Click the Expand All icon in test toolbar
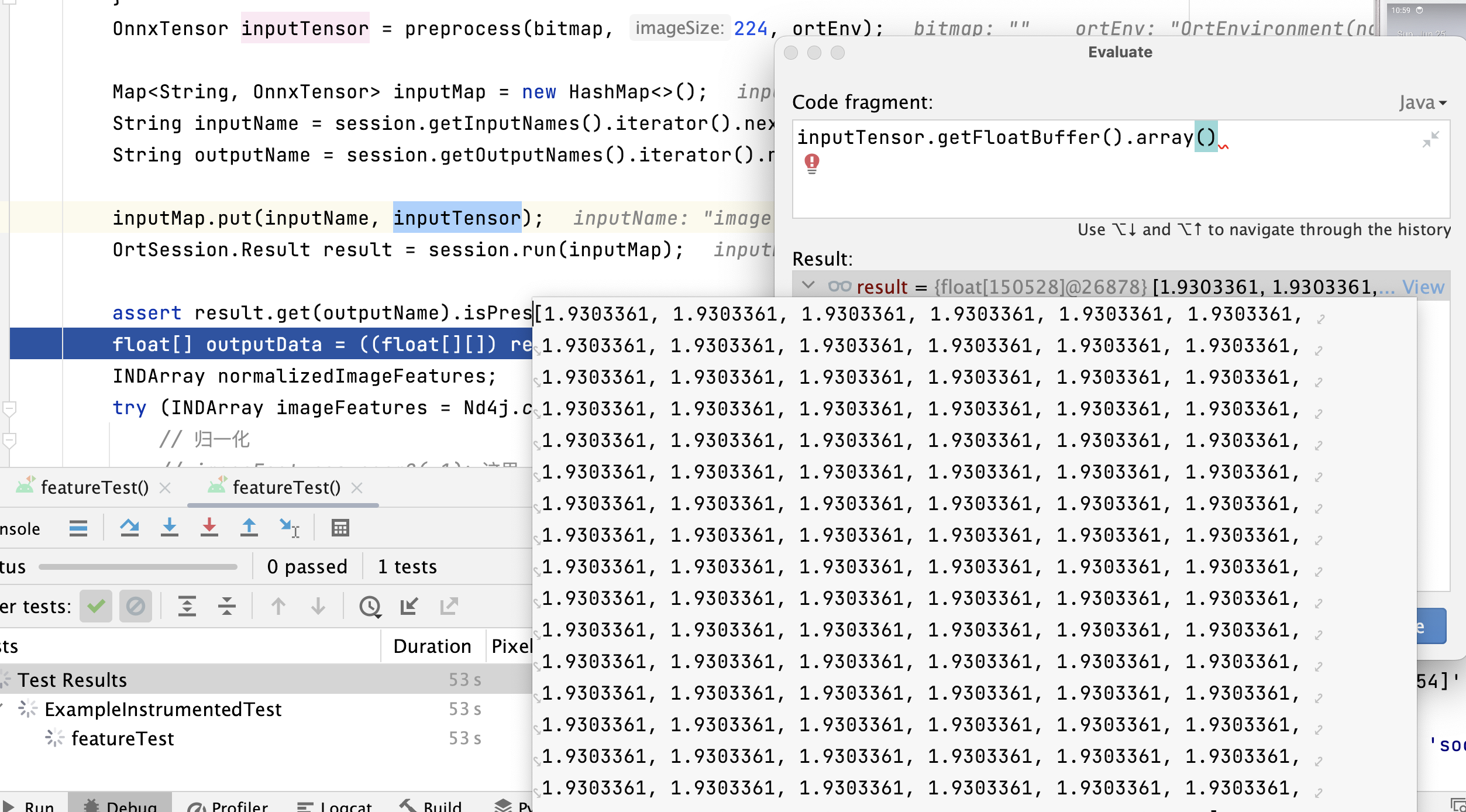1466x812 pixels. click(187, 606)
